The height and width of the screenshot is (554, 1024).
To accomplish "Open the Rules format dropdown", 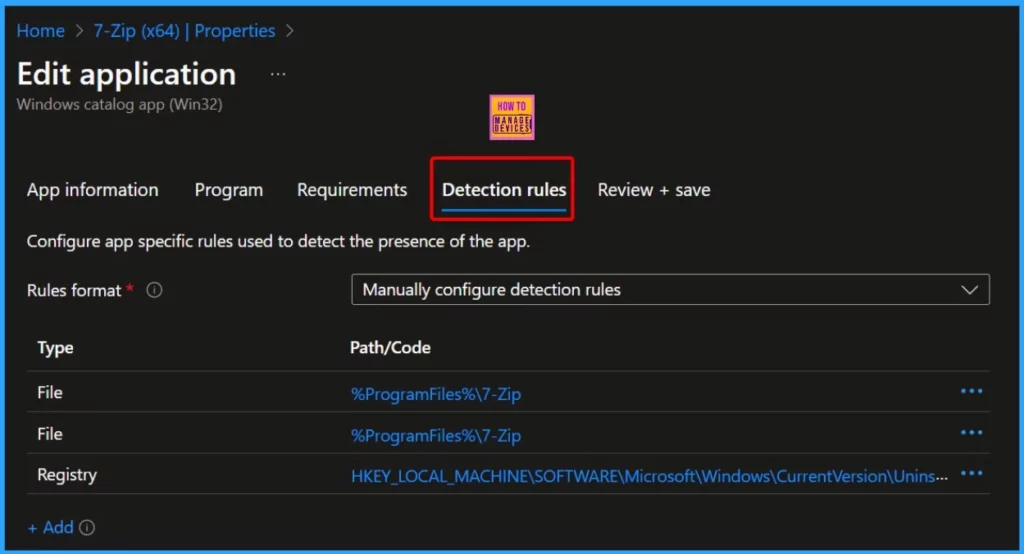I will (670, 289).
